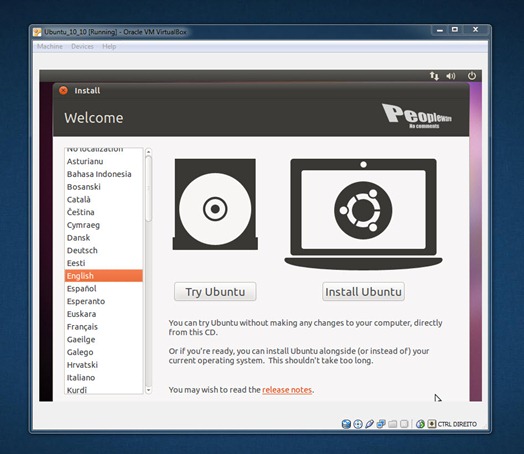
Task: Select Čeština language
Action: tap(104, 212)
